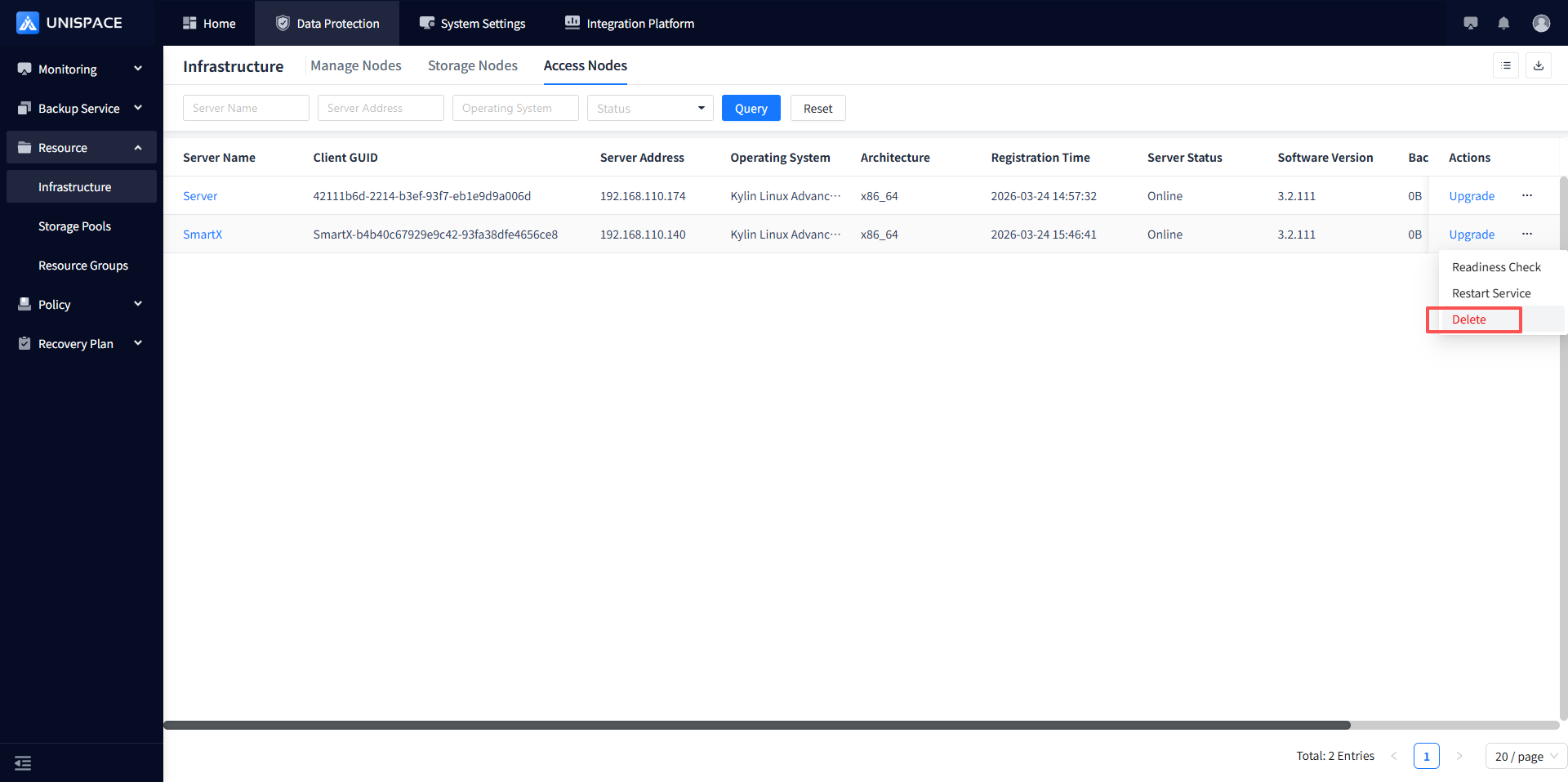Open the 20 / page size dropdown
The height and width of the screenshot is (782, 1568).
1525,757
